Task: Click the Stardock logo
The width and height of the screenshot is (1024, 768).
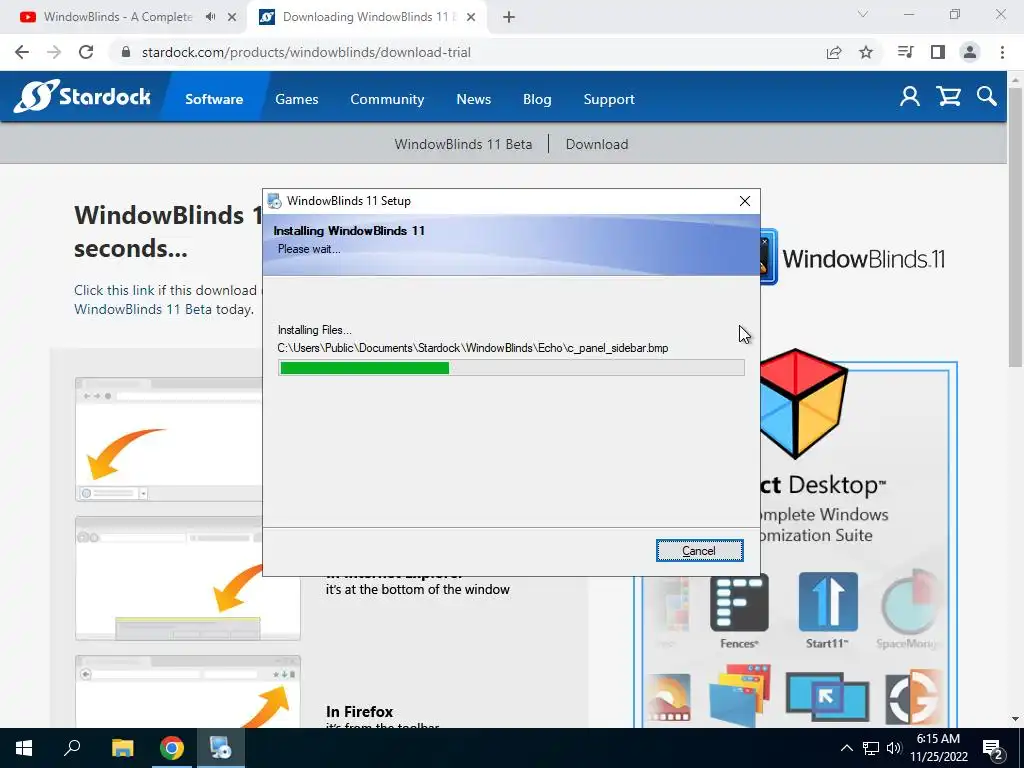Action: click(82, 97)
